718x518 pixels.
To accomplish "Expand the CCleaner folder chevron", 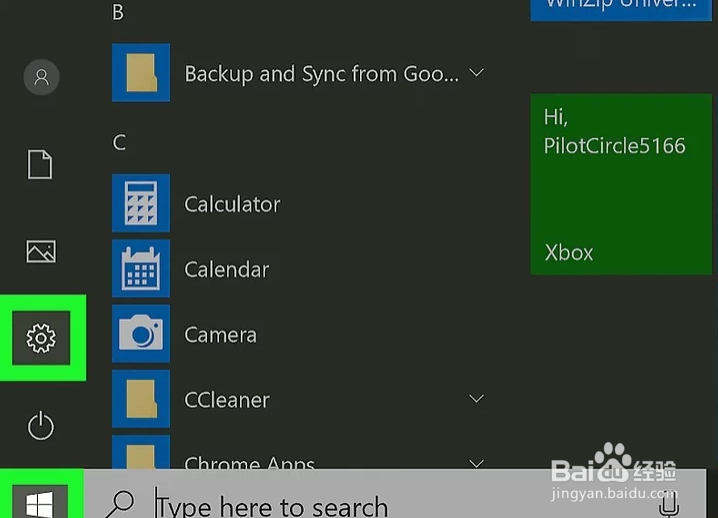I will [476, 398].
